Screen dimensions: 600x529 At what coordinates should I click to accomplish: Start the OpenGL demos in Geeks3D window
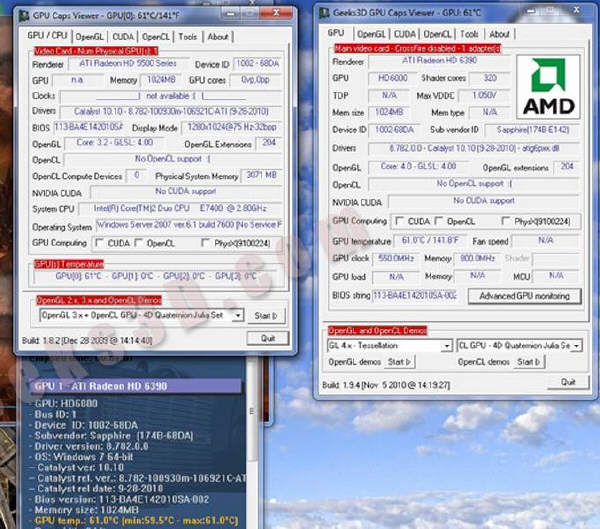point(399,362)
